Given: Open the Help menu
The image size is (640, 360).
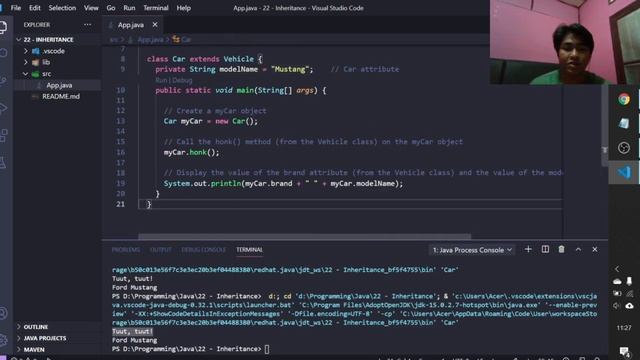Looking at the screenshot, I should point(183,8).
